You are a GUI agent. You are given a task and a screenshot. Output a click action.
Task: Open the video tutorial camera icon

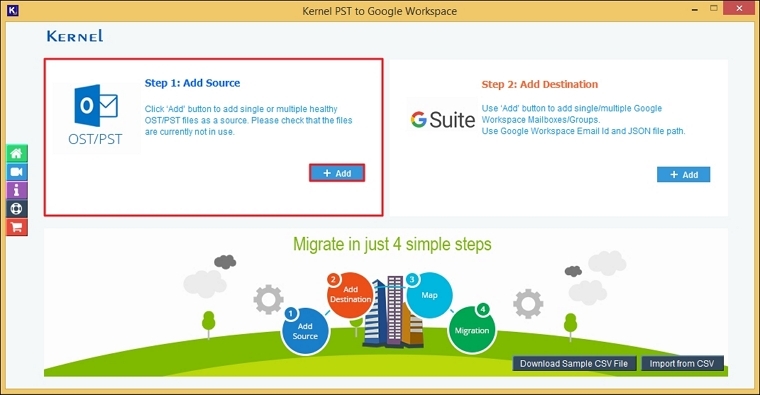click(x=16, y=172)
